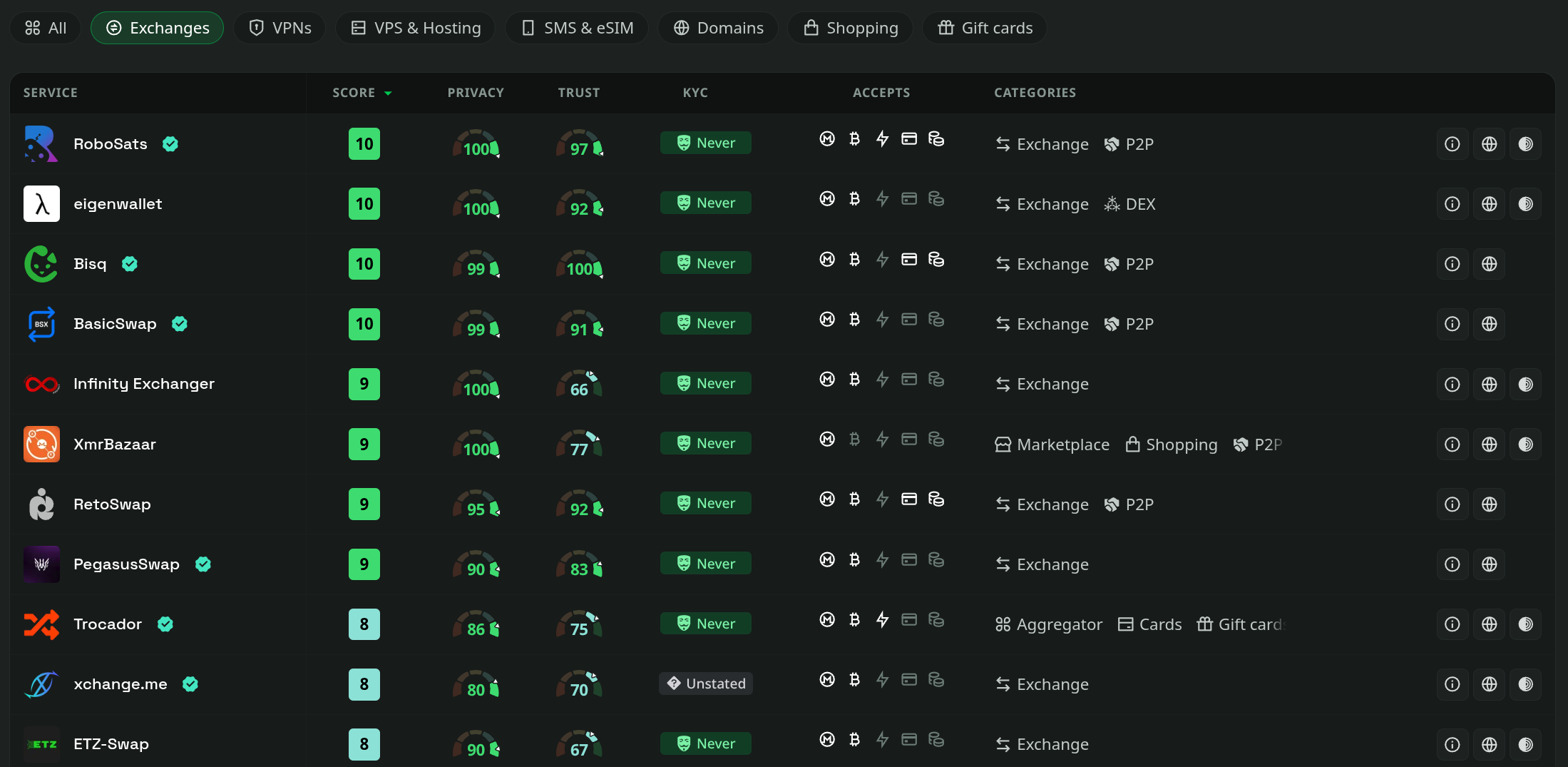
Task: Click the XmrBazaar logo thumbnail
Action: [x=41, y=444]
